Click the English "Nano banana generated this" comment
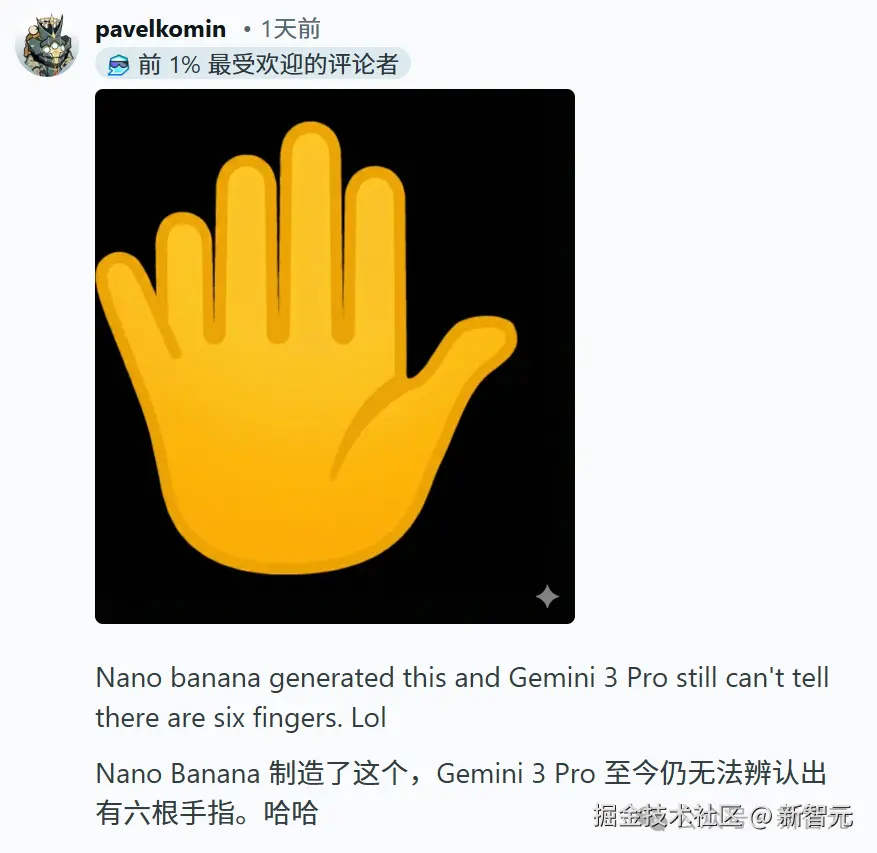Image resolution: width=877 pixels, height=853 pixels. (x=462, y=698)
